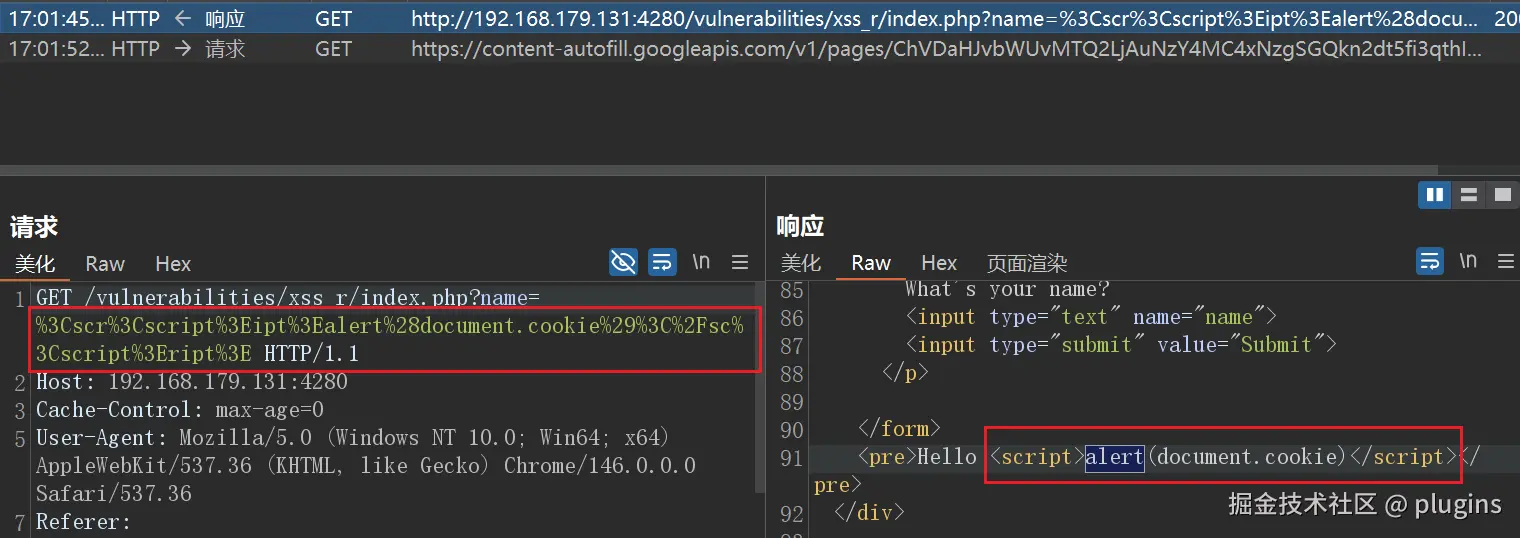The image size is (1520, 538).
Task: Click the closing form tag in response line 90
Action: (899, 429)
